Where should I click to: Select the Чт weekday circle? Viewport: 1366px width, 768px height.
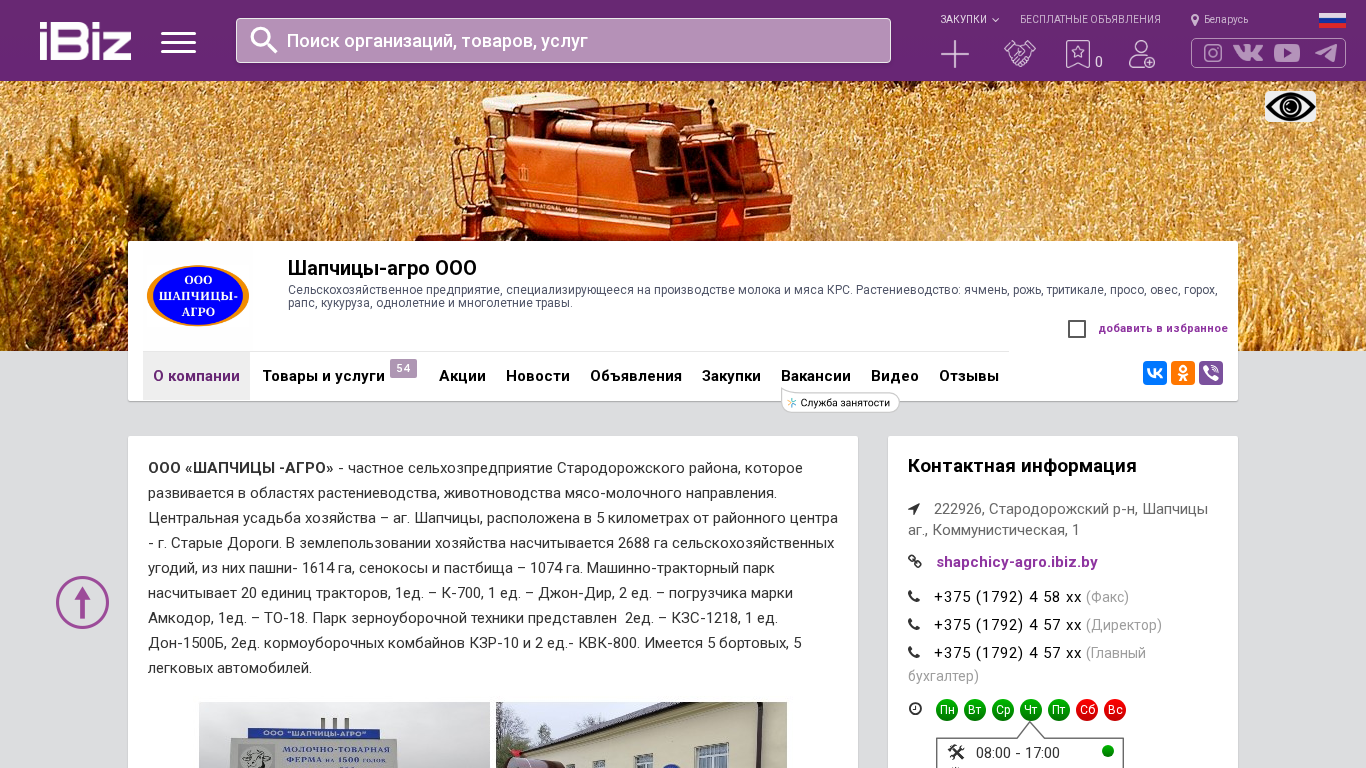click(1031, 710)
